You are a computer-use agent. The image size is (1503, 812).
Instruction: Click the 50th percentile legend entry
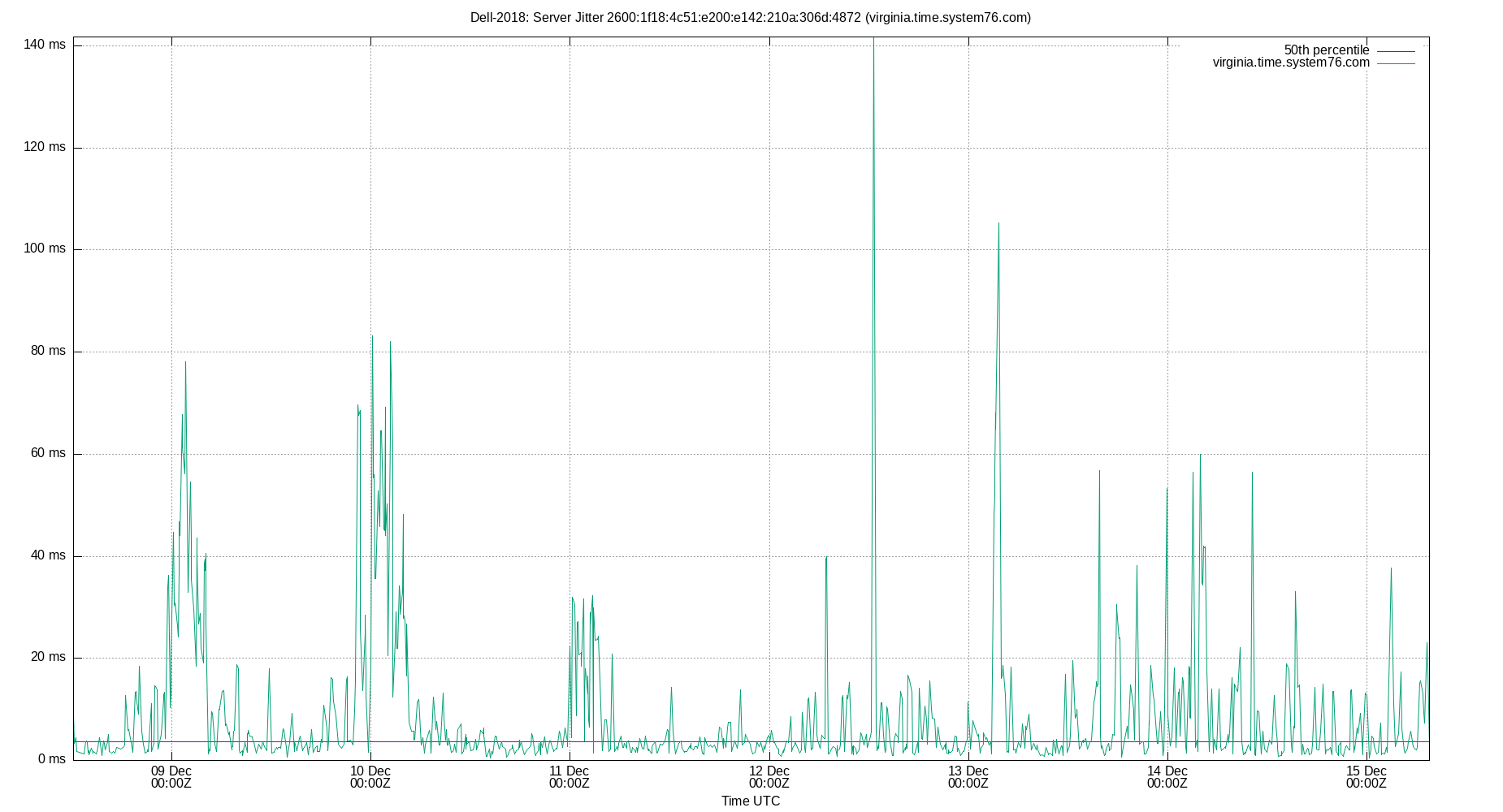pos(1326,50)
